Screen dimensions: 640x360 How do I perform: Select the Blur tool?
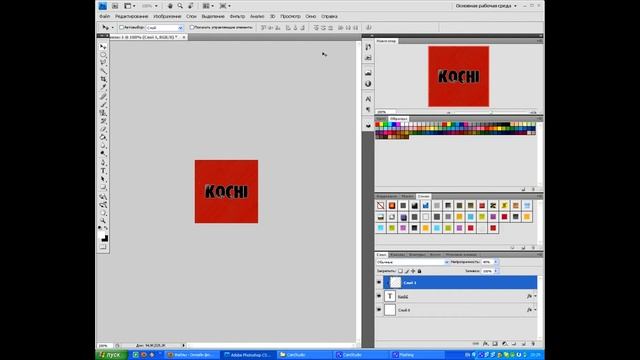(x=103, y=146)
